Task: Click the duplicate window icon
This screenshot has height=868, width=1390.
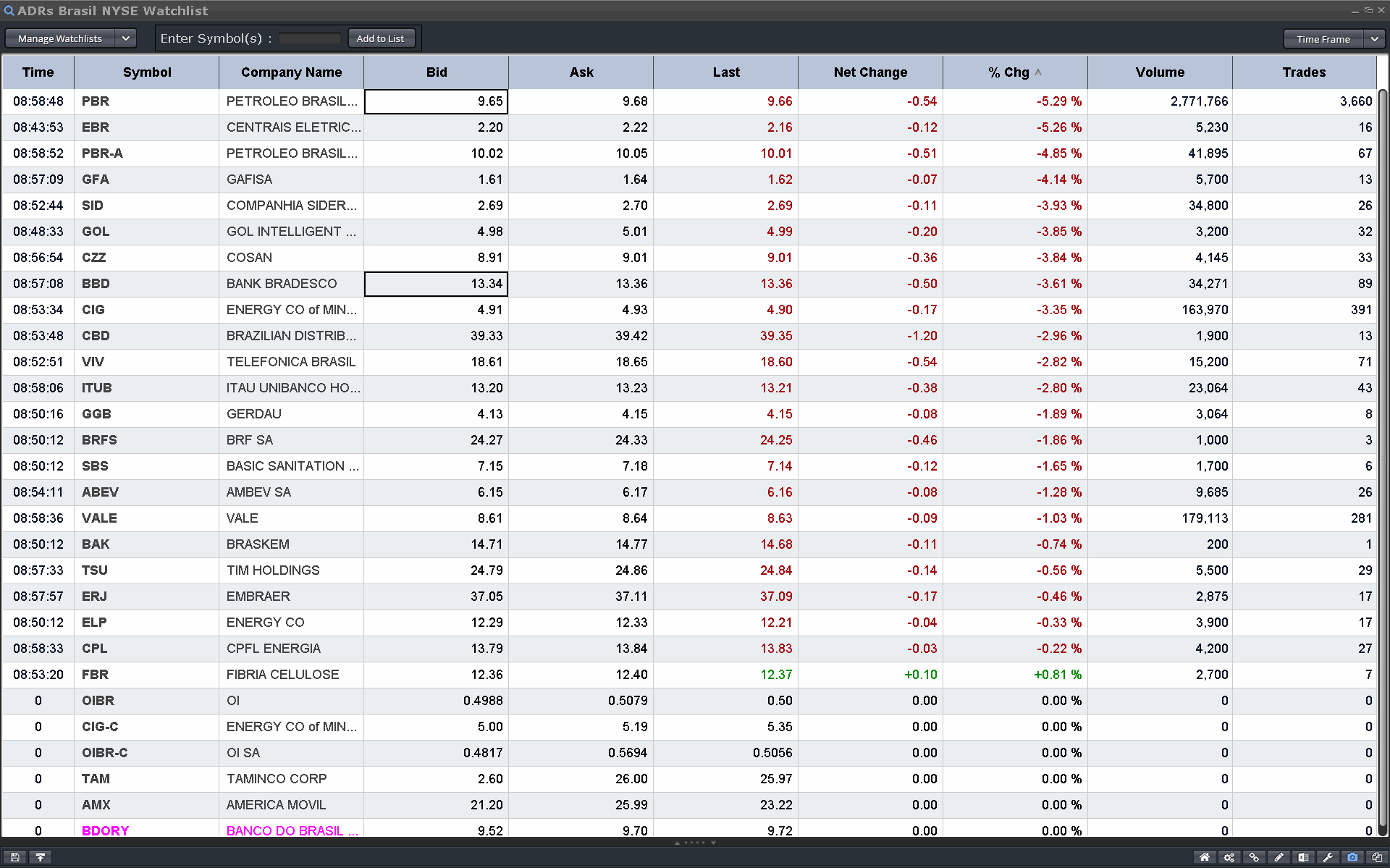Action: [x=1377, y=857]
